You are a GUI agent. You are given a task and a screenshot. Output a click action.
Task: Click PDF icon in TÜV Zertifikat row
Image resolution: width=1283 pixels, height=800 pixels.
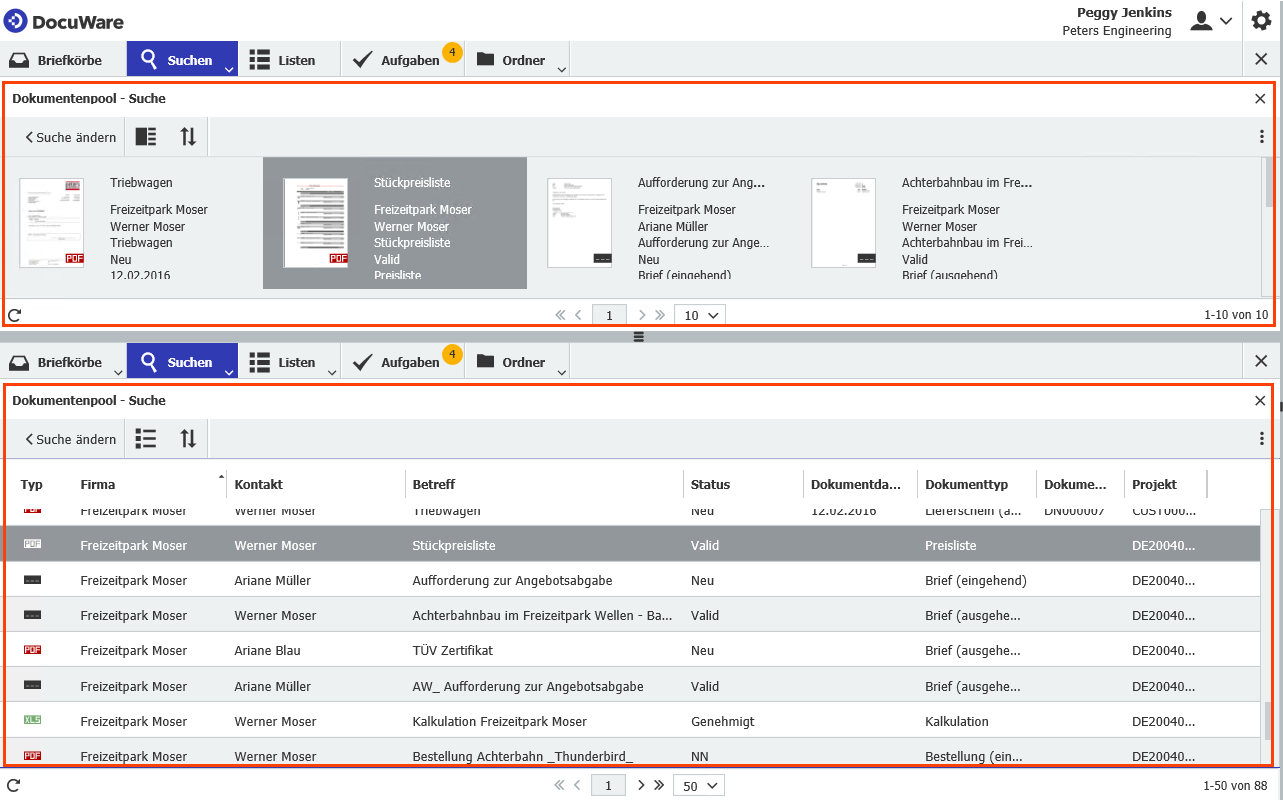[32, 650]
